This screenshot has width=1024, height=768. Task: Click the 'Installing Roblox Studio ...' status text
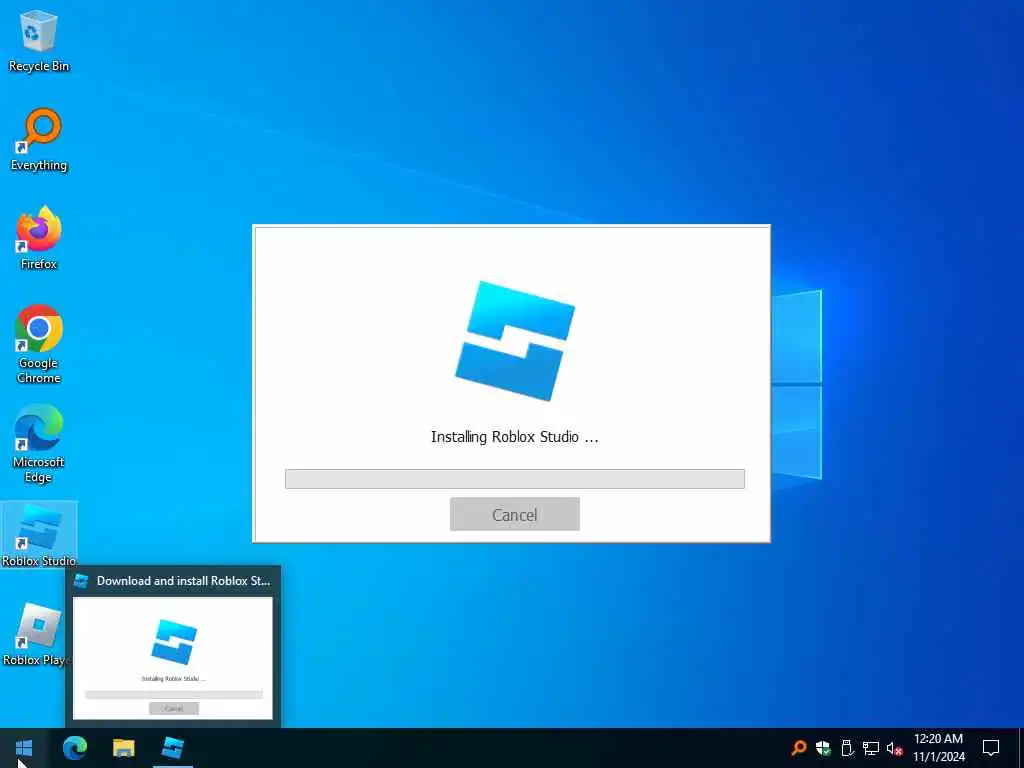click(515, 437)
